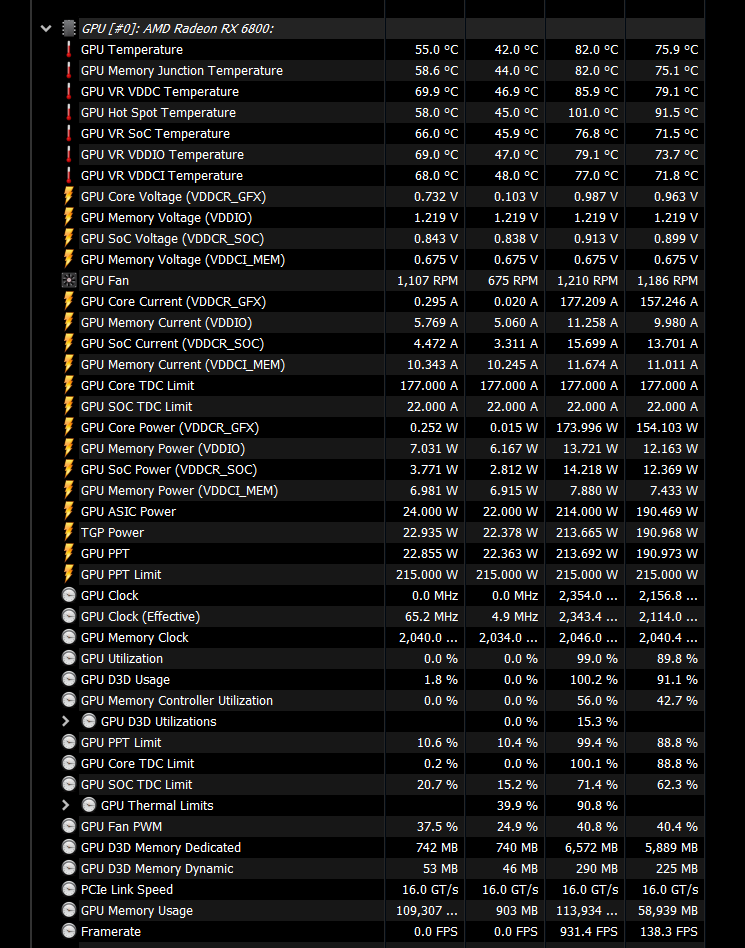Screen dimensions: 745x948
Task: Expand the GPU D3D Utilizations subgroup
Action: pyautogui.click(x=66, y=721)
